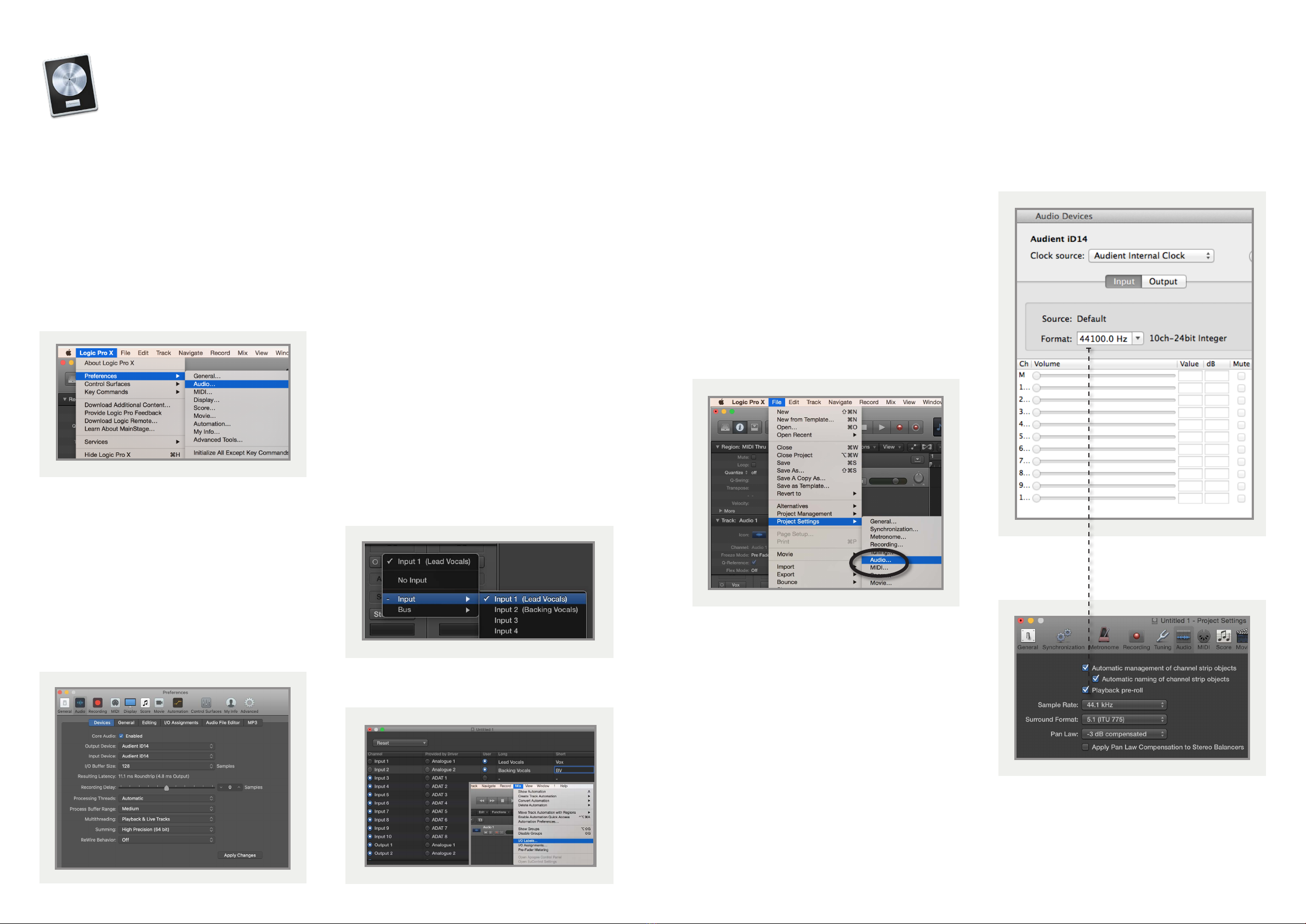Select the Metronome icon in Project Settings
This screenshot has height=924, width=1306.
coord(1104,636)
